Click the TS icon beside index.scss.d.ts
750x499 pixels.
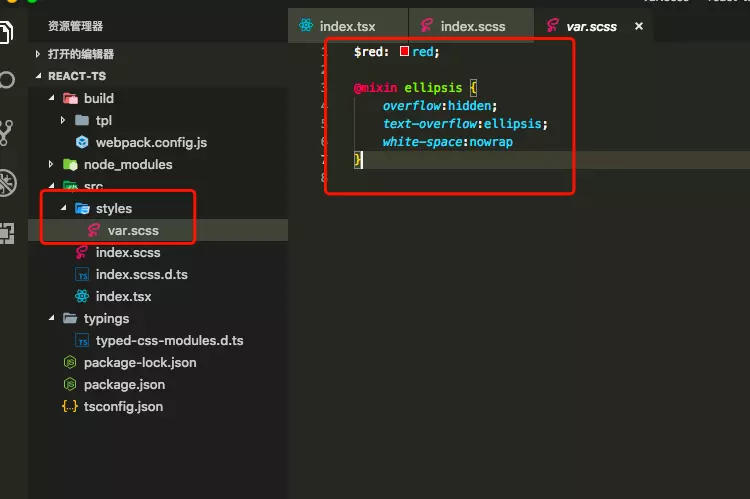click(x=82, y=275)
